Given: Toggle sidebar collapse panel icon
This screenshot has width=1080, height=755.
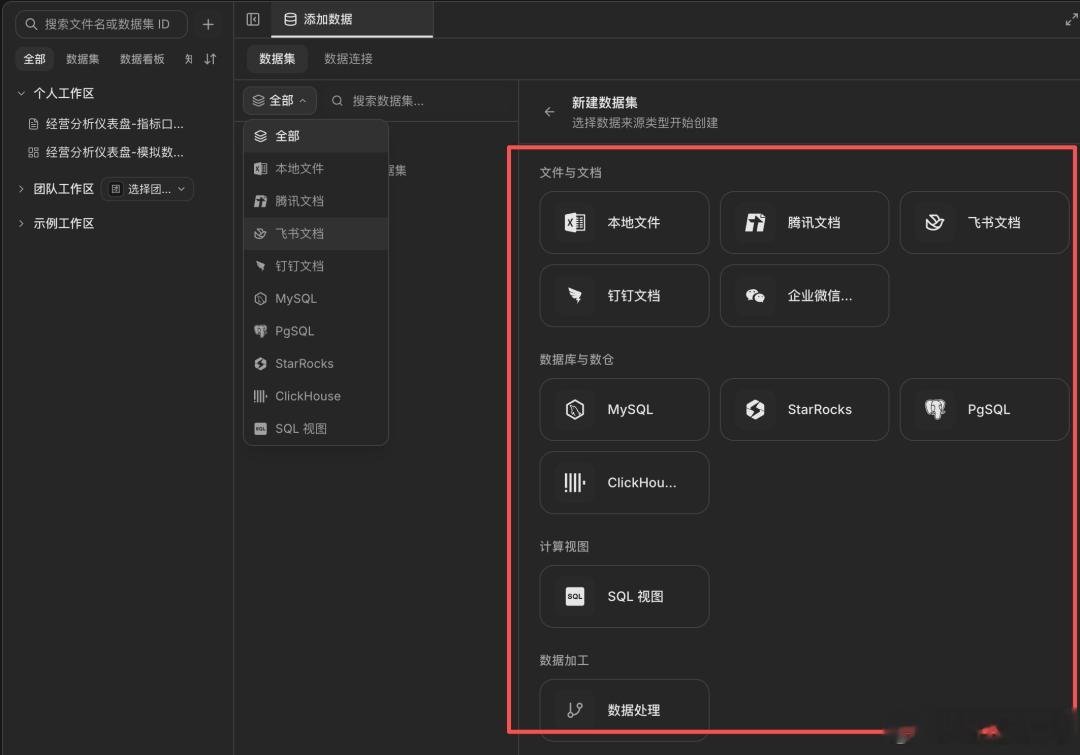Looking at the screenshot, I should 253,19.
